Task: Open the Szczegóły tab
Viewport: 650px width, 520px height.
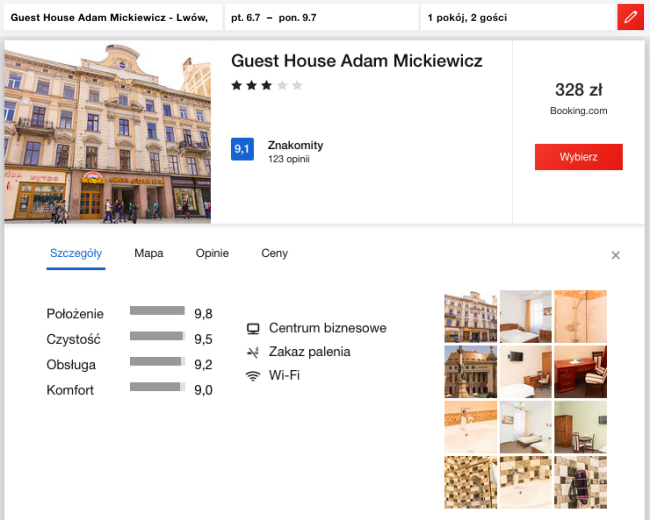Action: tap(75, 254)
